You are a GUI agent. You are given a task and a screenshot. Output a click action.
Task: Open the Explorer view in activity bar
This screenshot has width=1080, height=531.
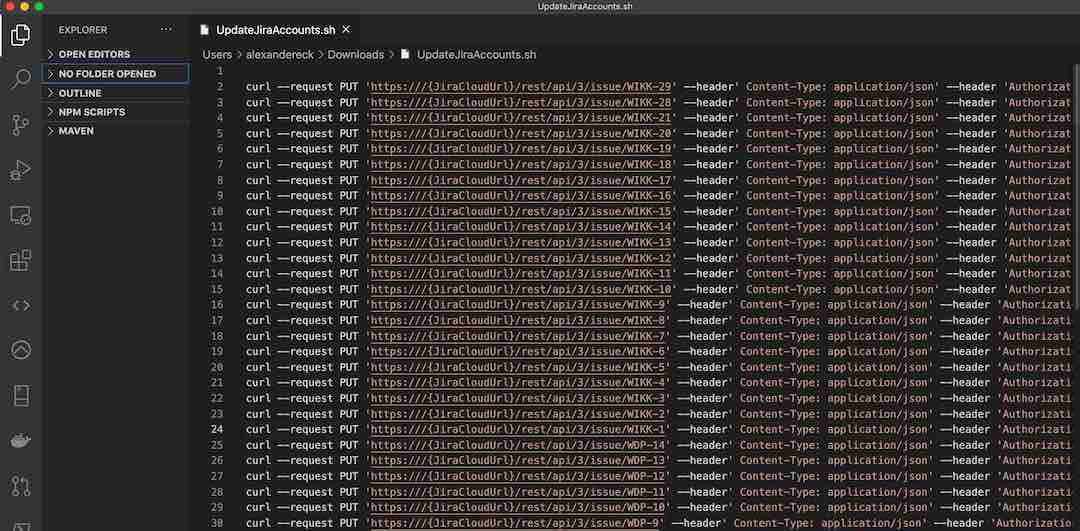[21, 34]
